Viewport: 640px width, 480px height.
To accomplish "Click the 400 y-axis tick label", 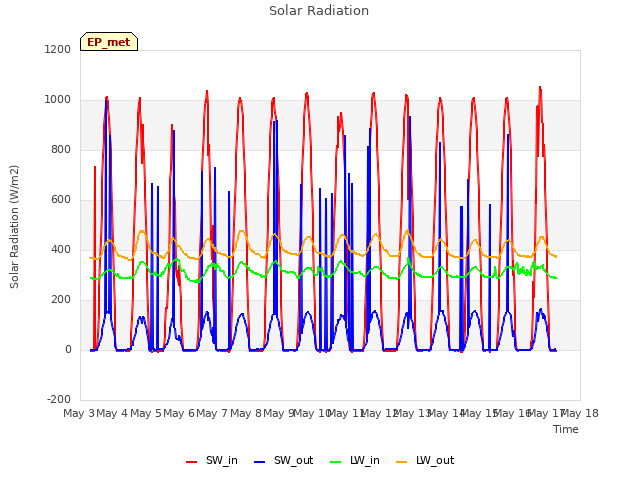I will coord(61,250).
